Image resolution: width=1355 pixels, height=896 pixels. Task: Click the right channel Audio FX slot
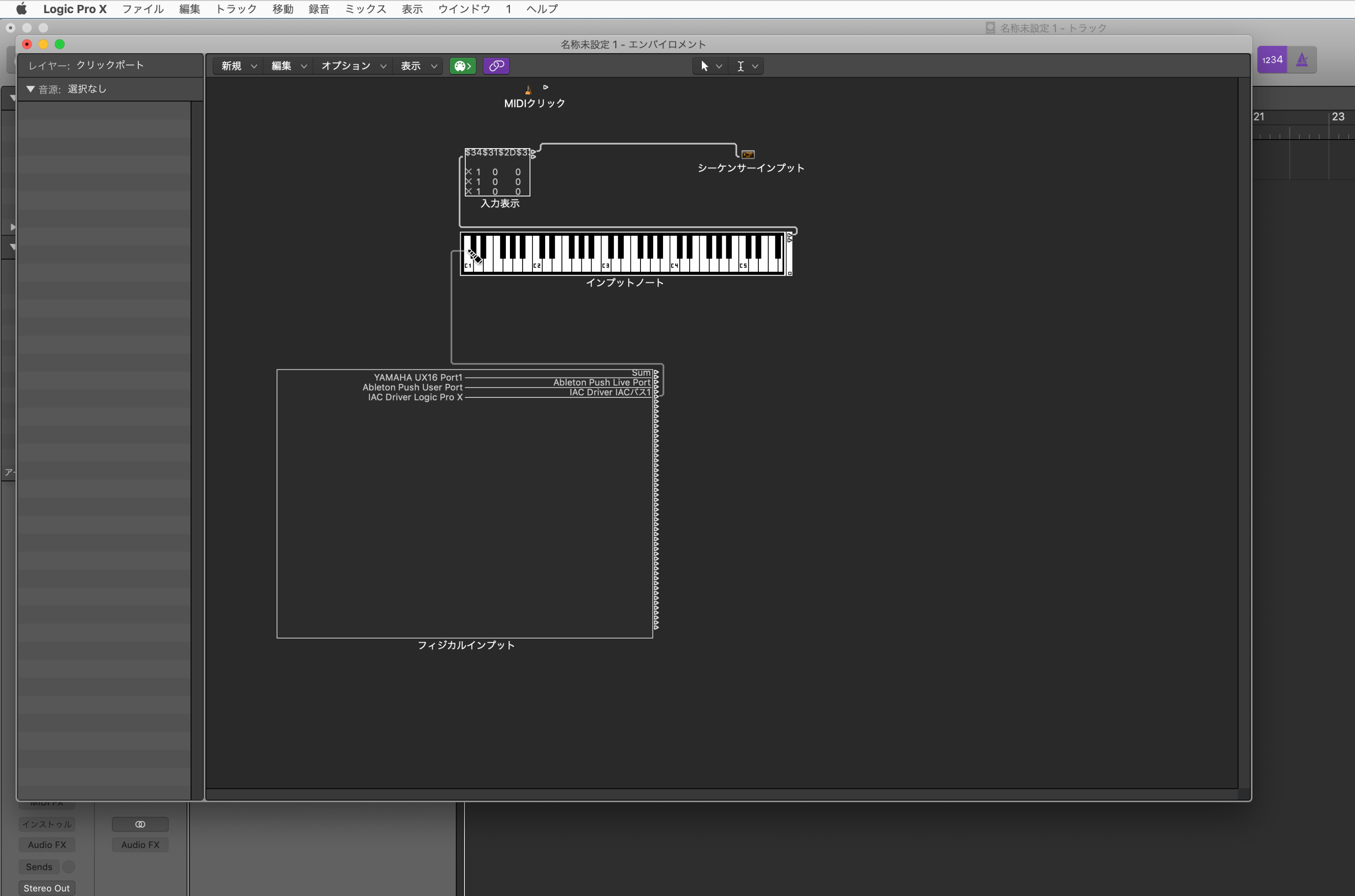[x=140, y=845]
